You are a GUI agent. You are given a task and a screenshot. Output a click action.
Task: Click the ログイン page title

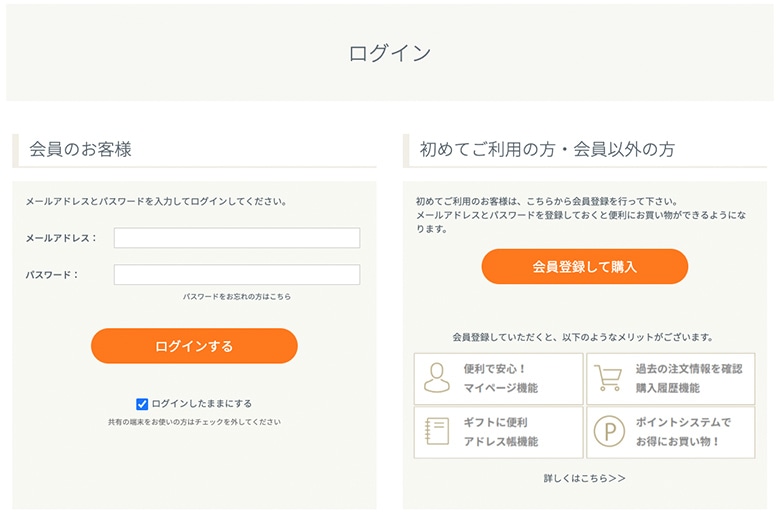coord(390,53)
